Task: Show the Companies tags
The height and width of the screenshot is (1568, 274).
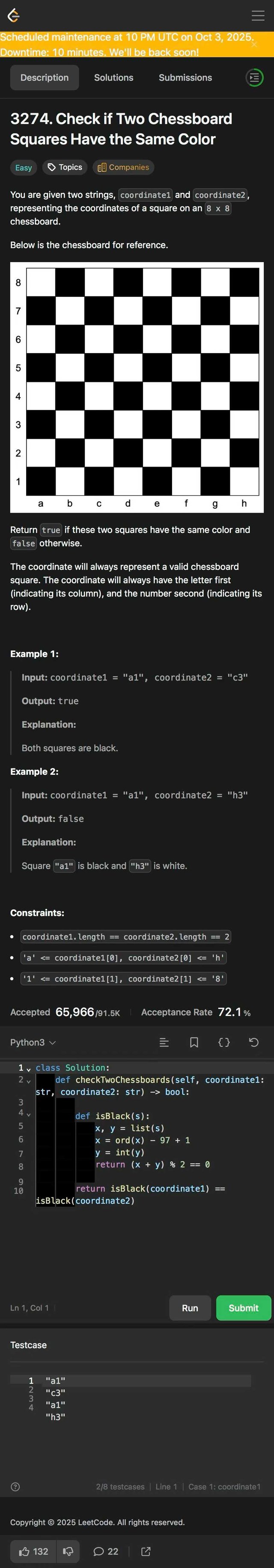Action: pos(124,167)
